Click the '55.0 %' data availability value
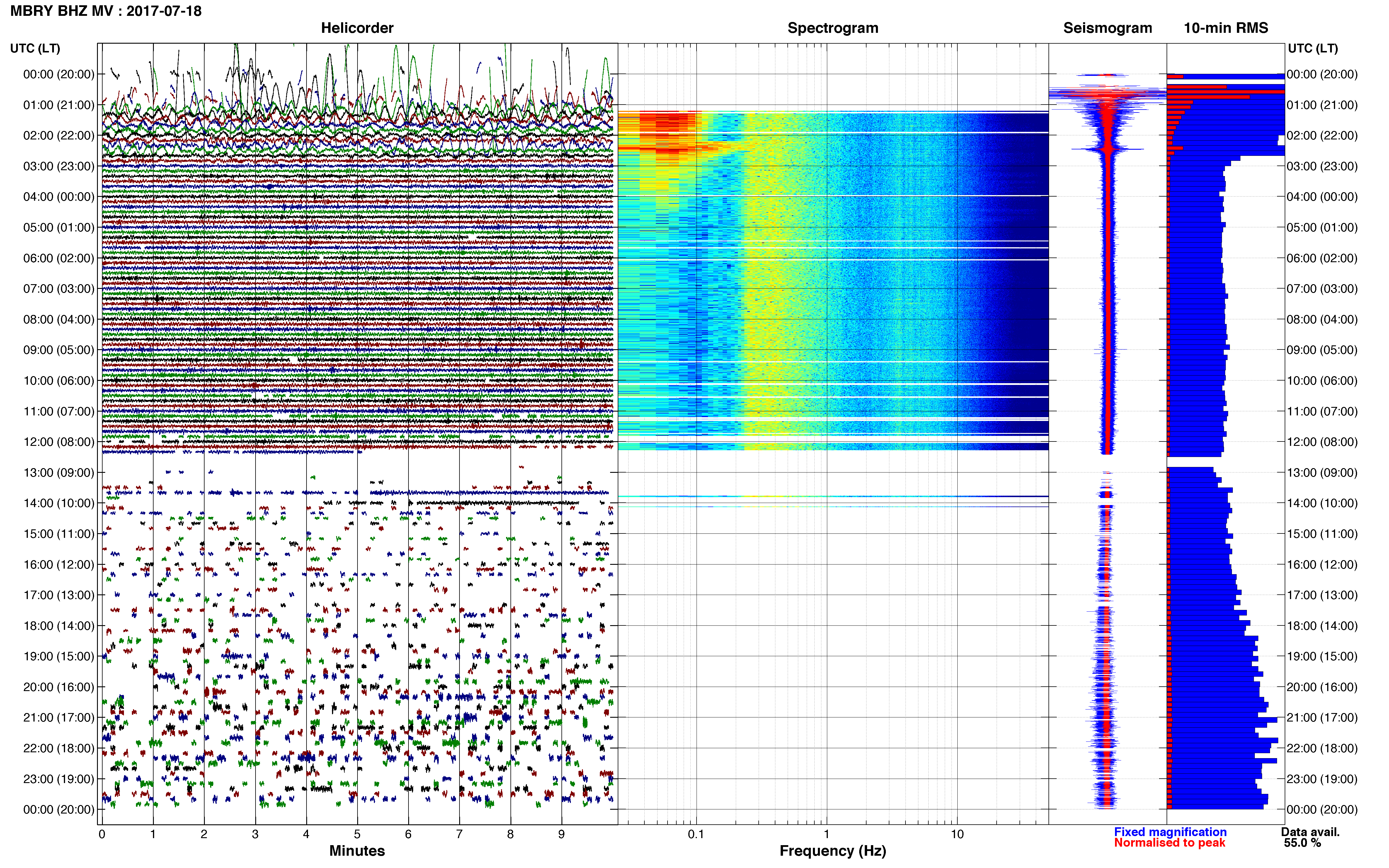Image resolution: width=1389 pixels, height=868 pixels. (1302, 843)
